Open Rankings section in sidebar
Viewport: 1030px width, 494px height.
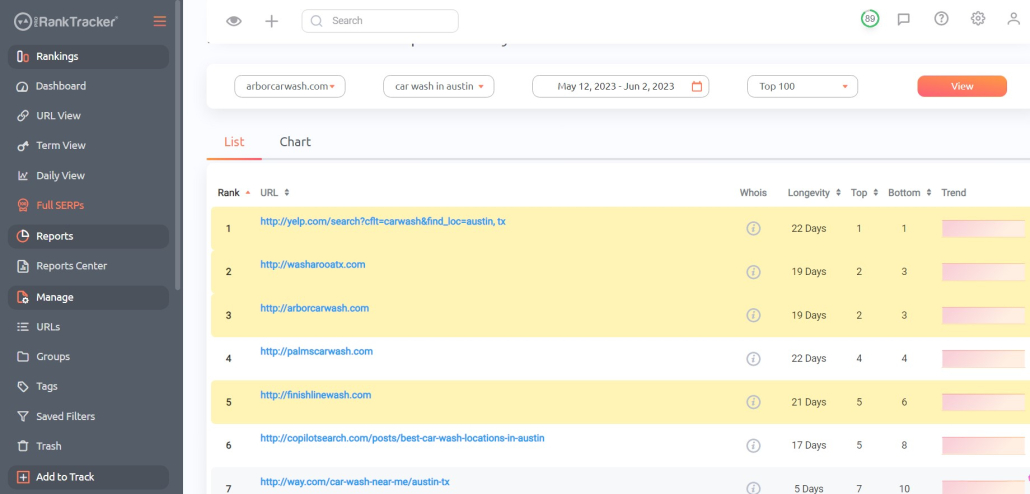88,56
